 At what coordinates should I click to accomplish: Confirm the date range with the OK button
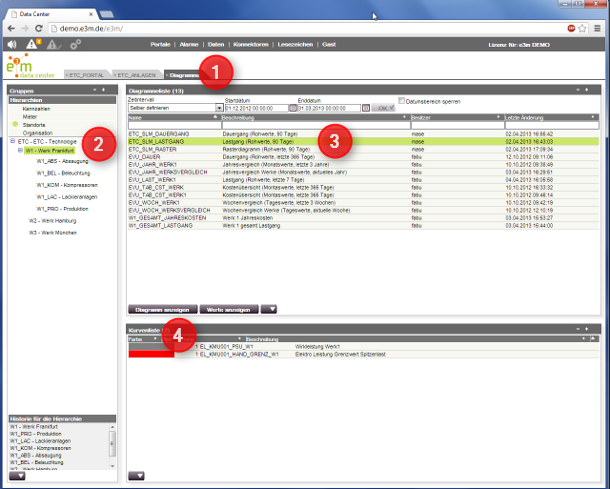point(383,108)
